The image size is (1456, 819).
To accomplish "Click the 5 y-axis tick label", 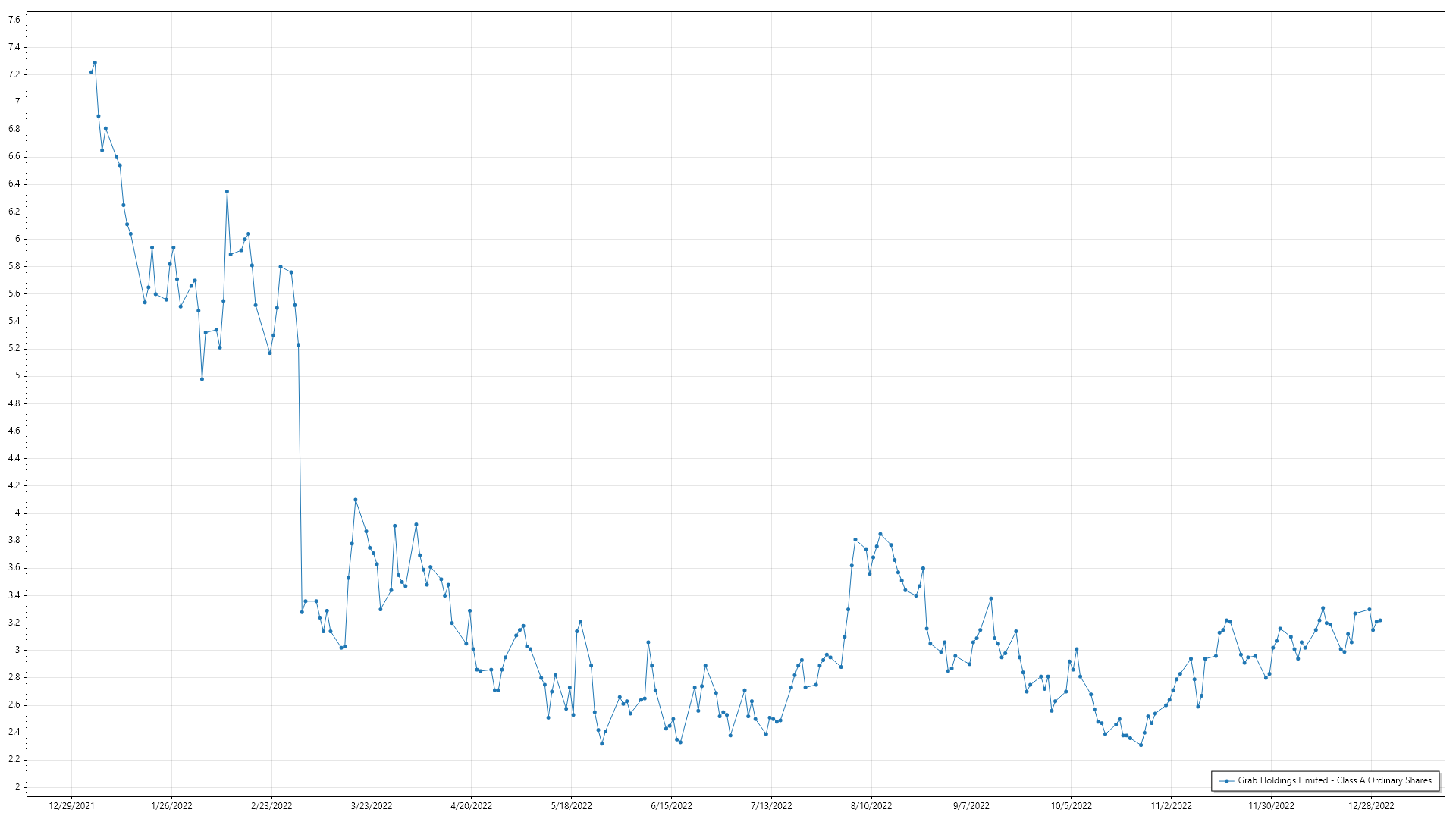I will 17,376.
